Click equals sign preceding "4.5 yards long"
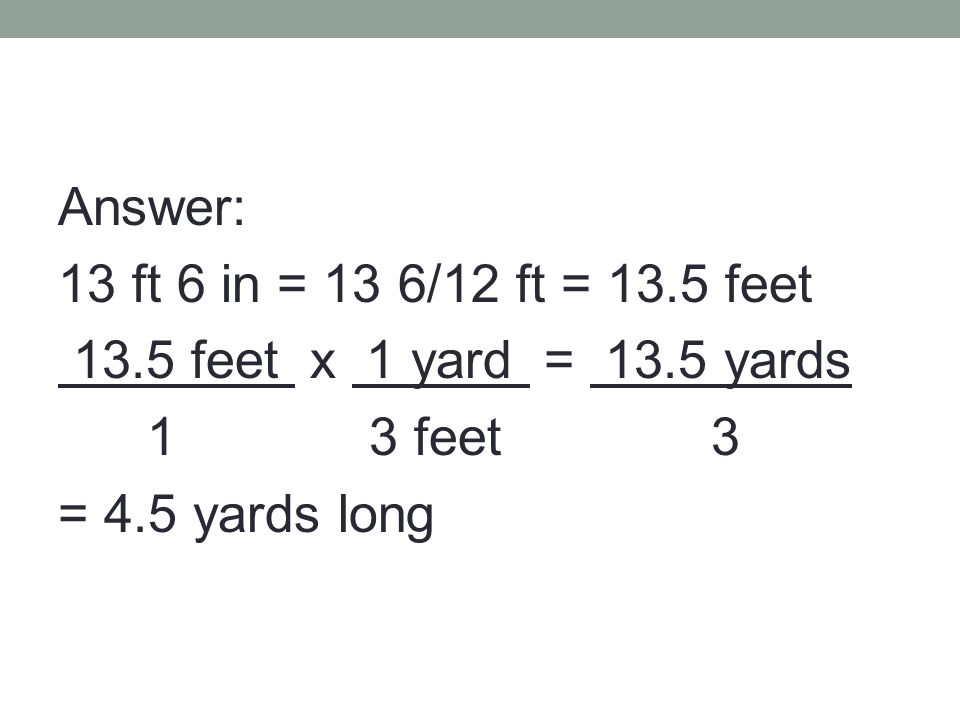960x720 pixels. click(72, 514)
